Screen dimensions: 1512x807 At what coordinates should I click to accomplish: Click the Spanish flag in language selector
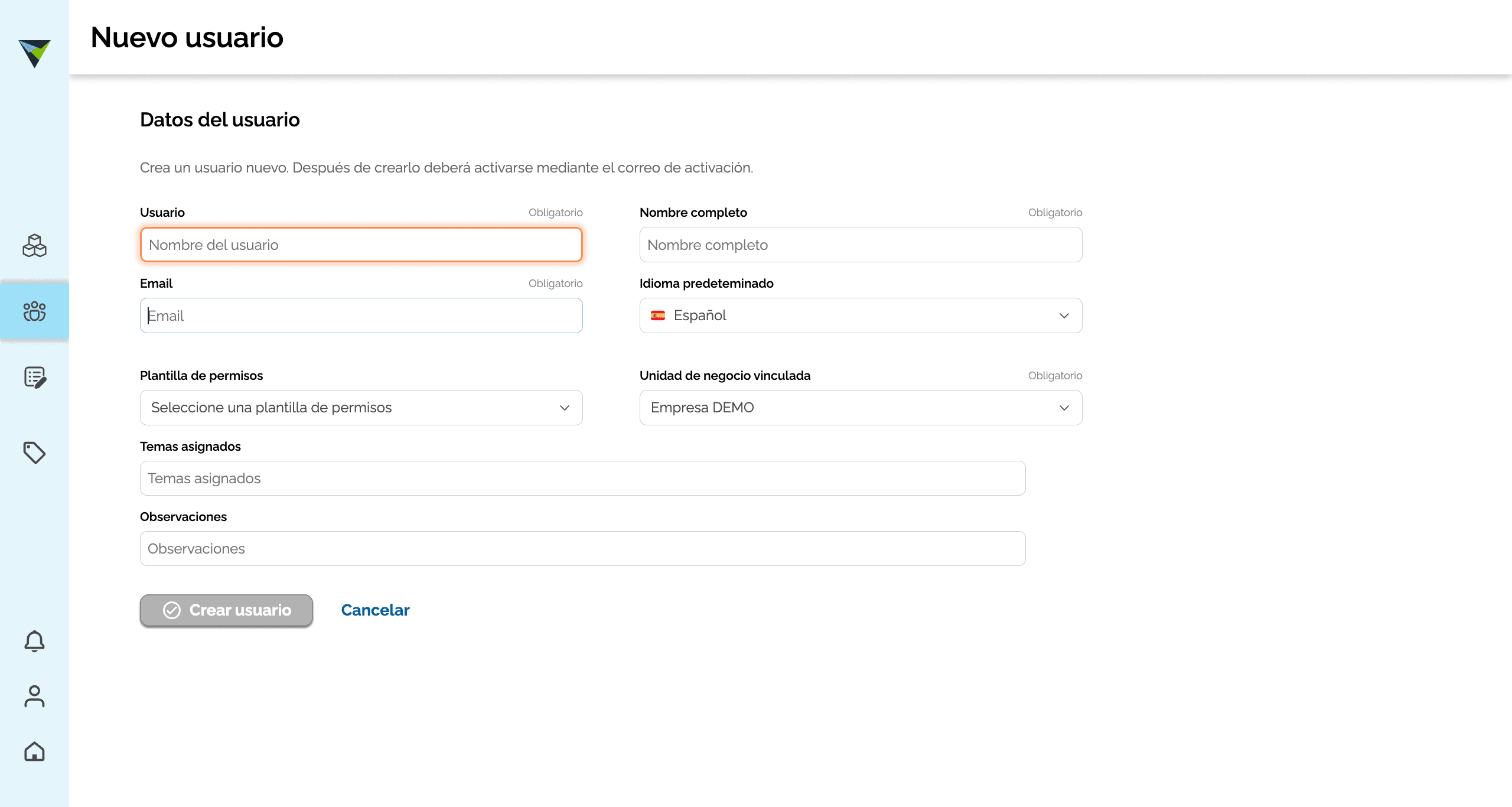click(x=658, y=315)
